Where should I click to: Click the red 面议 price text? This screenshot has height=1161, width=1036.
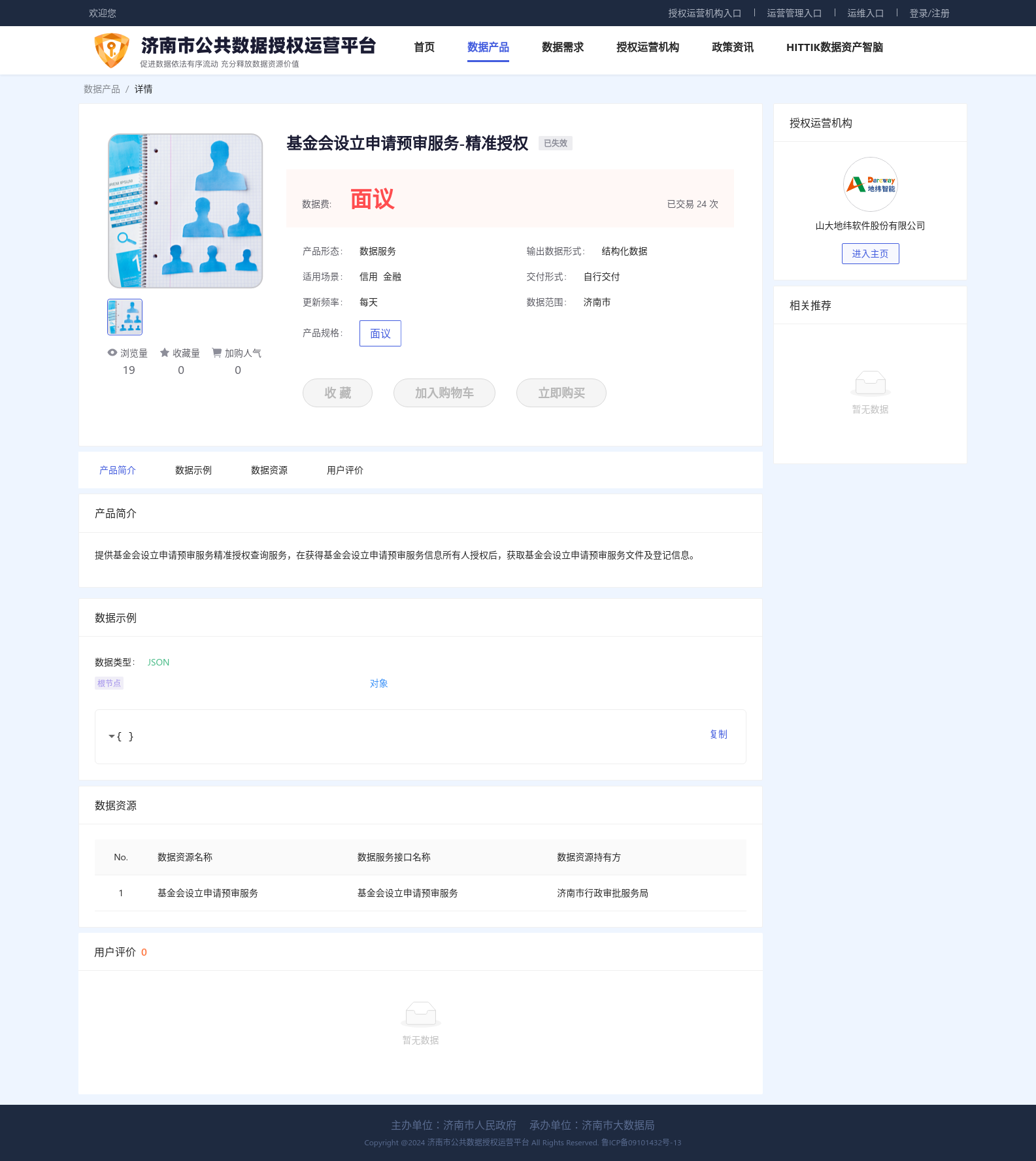point(373,199)
